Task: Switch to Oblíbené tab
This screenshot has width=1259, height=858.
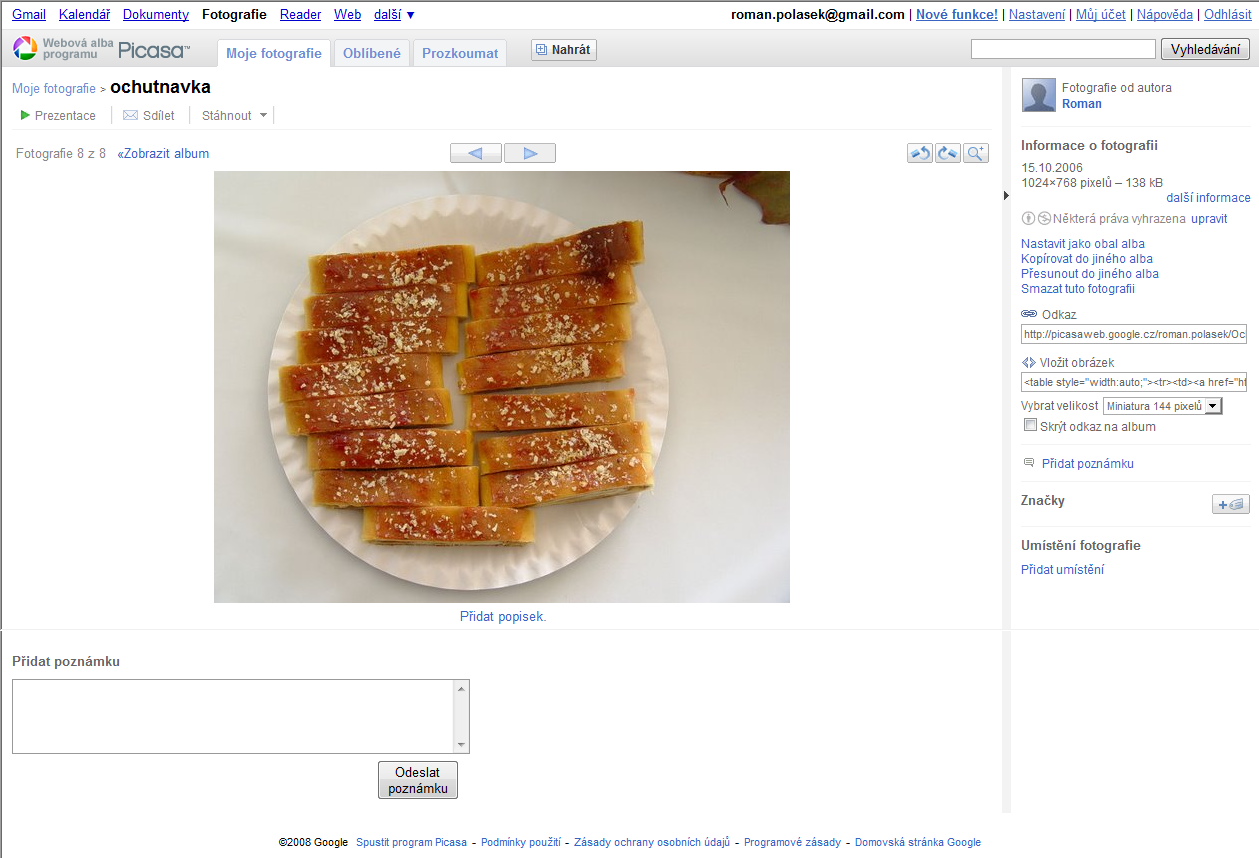Action: pos(372,53)
